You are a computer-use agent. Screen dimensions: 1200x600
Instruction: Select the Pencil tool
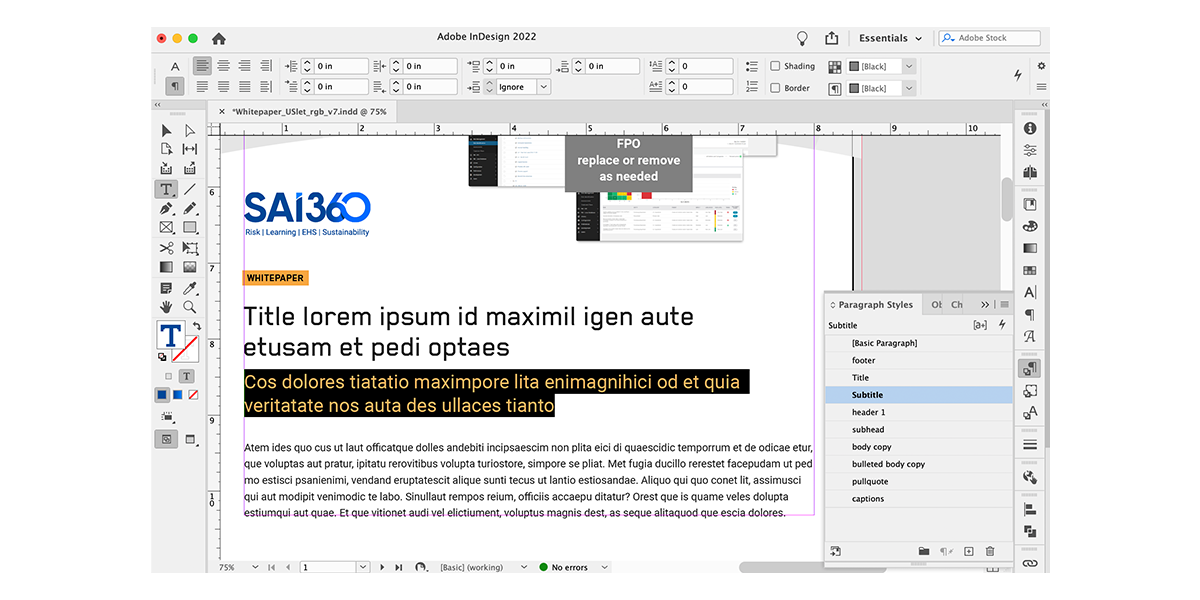[x=190, y=209]
